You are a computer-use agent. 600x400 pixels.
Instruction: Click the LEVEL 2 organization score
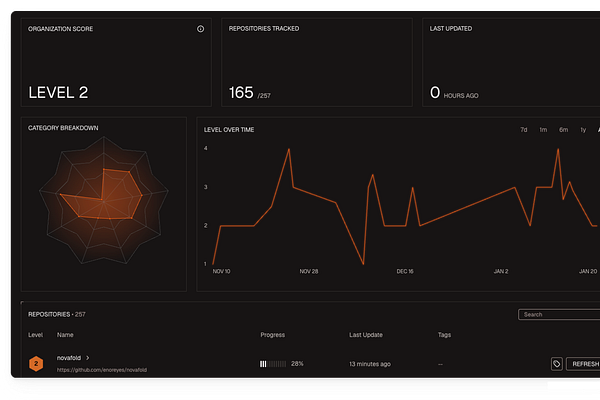click(58, 93)
